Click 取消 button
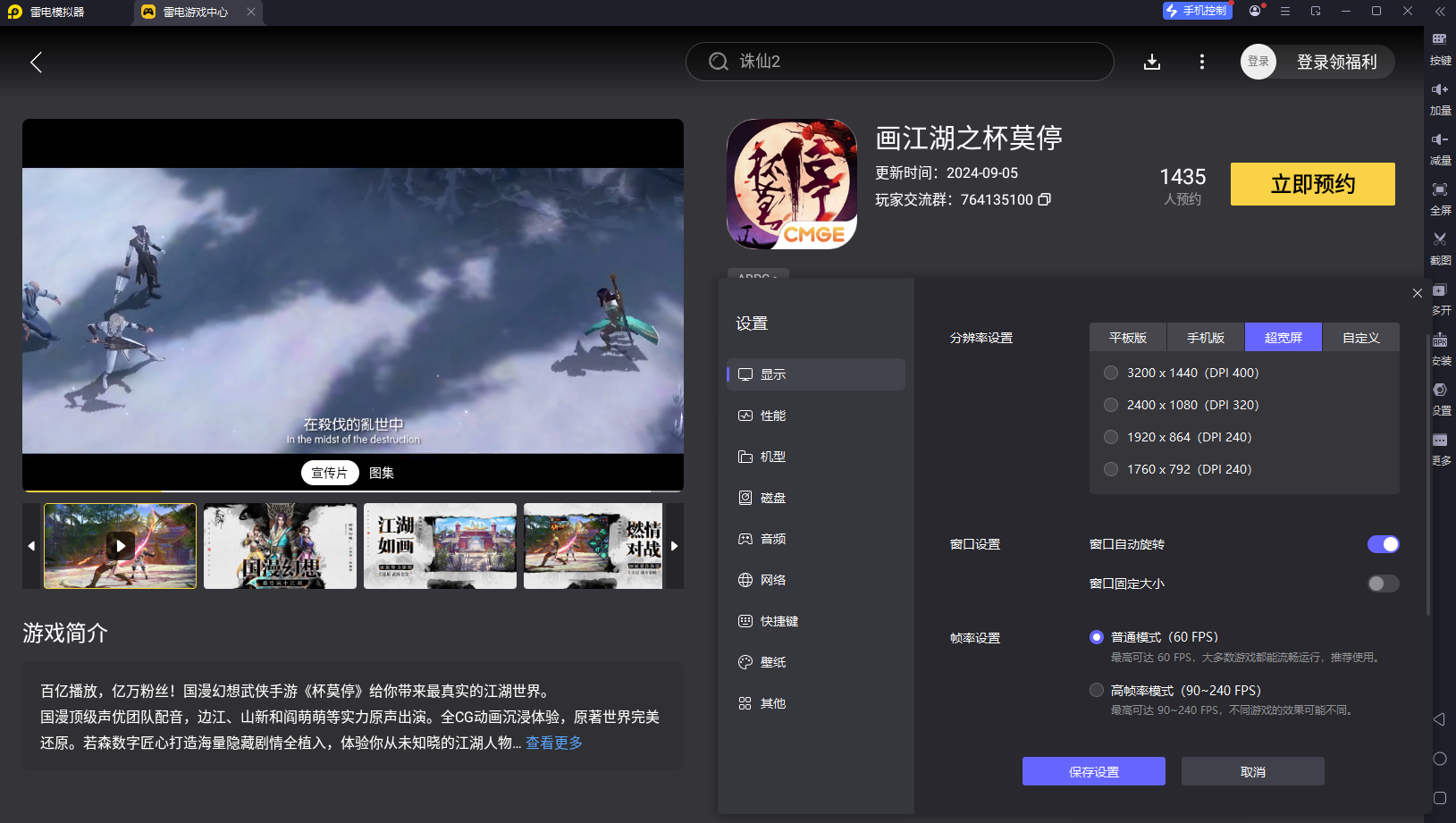 coord(1253,771)
